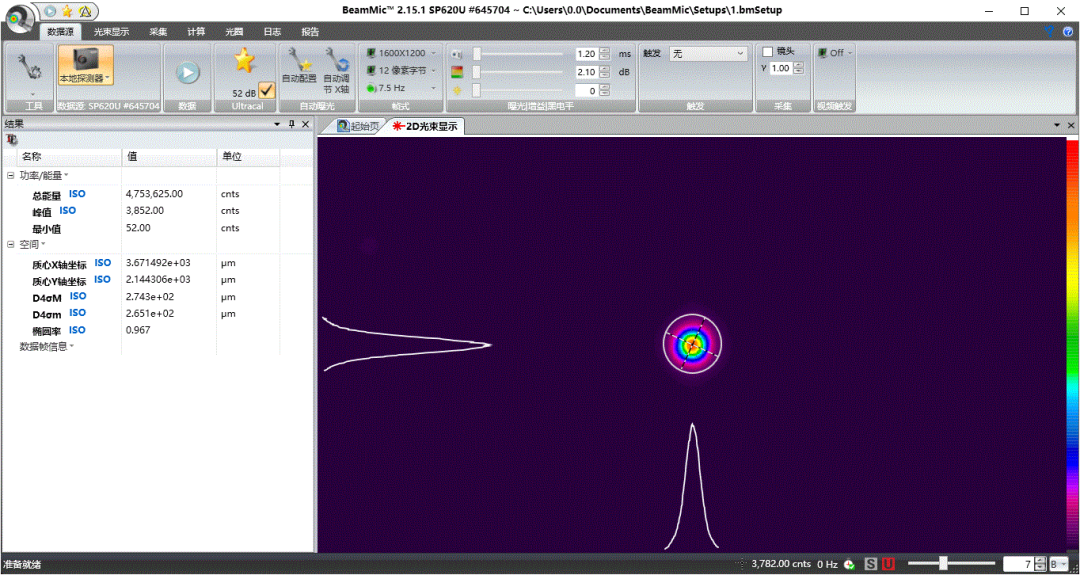Toggle the Ultracal 52 dB checkbox

(267, 90)
